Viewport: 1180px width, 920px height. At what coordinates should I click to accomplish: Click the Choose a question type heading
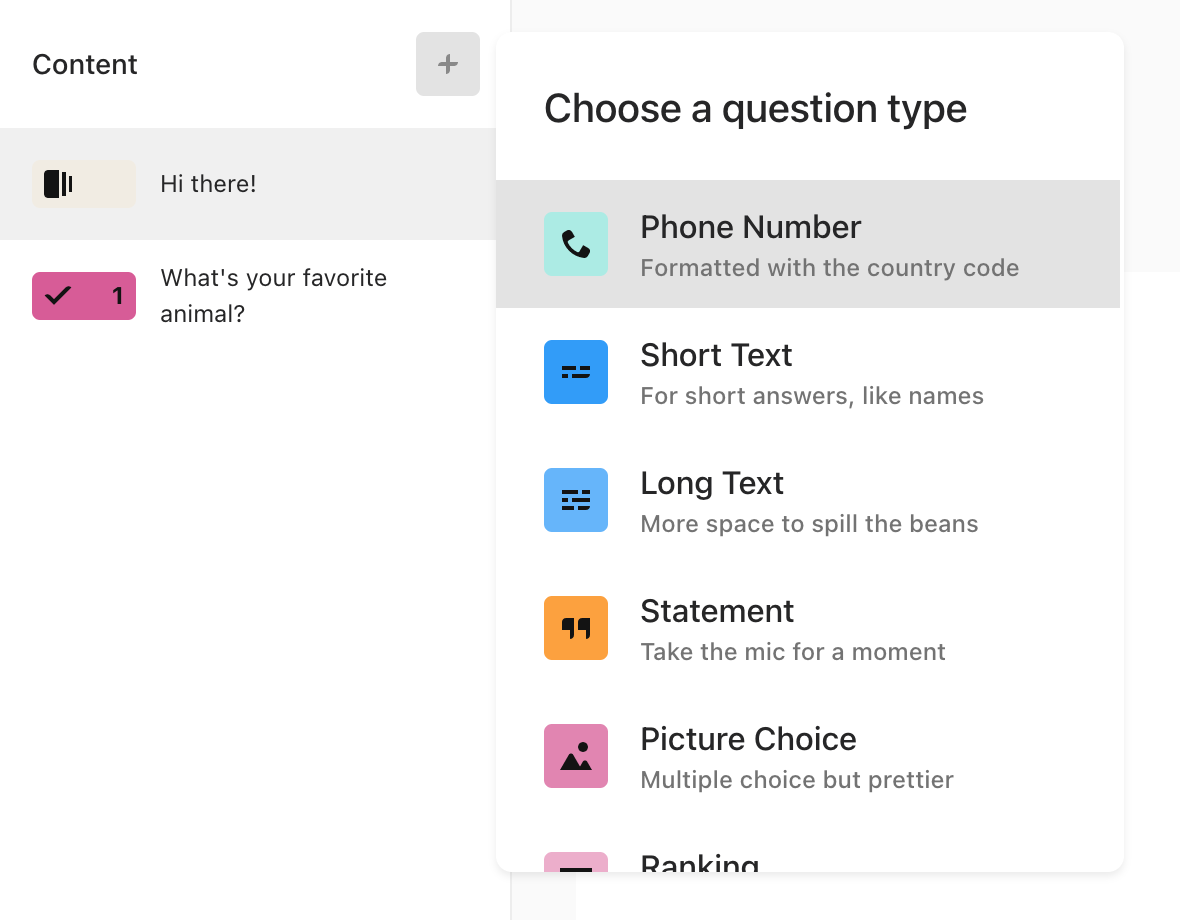(755, 109)
